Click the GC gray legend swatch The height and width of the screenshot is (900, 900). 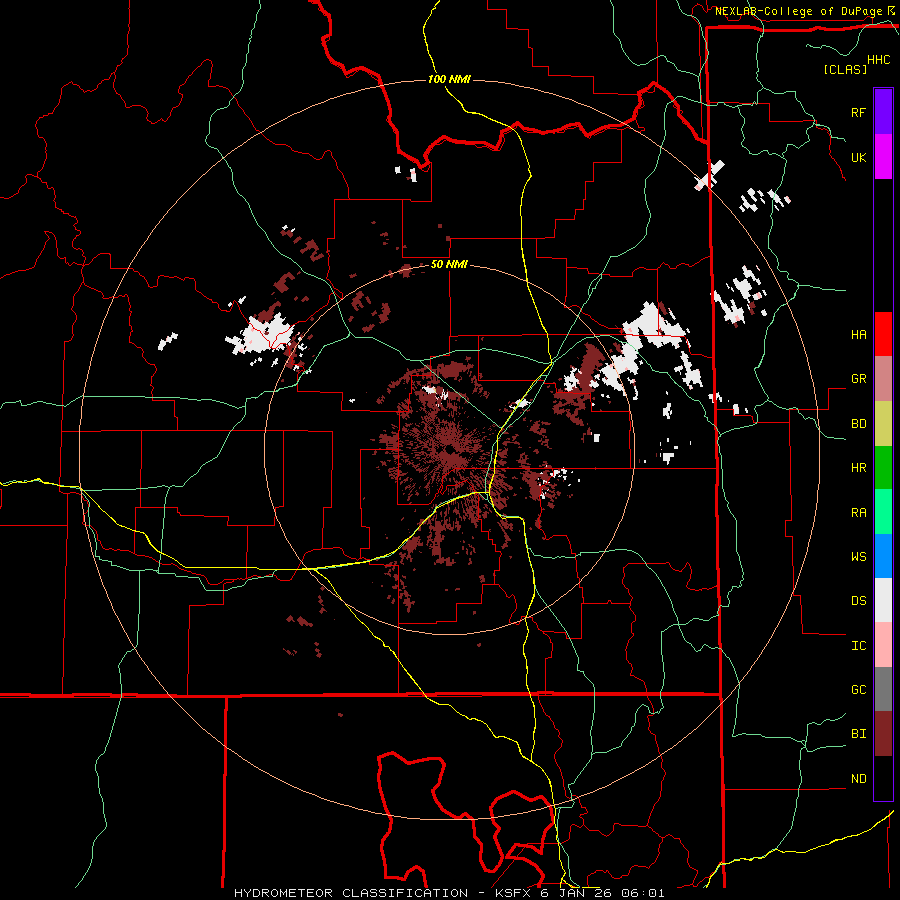(x=883, y=689)
